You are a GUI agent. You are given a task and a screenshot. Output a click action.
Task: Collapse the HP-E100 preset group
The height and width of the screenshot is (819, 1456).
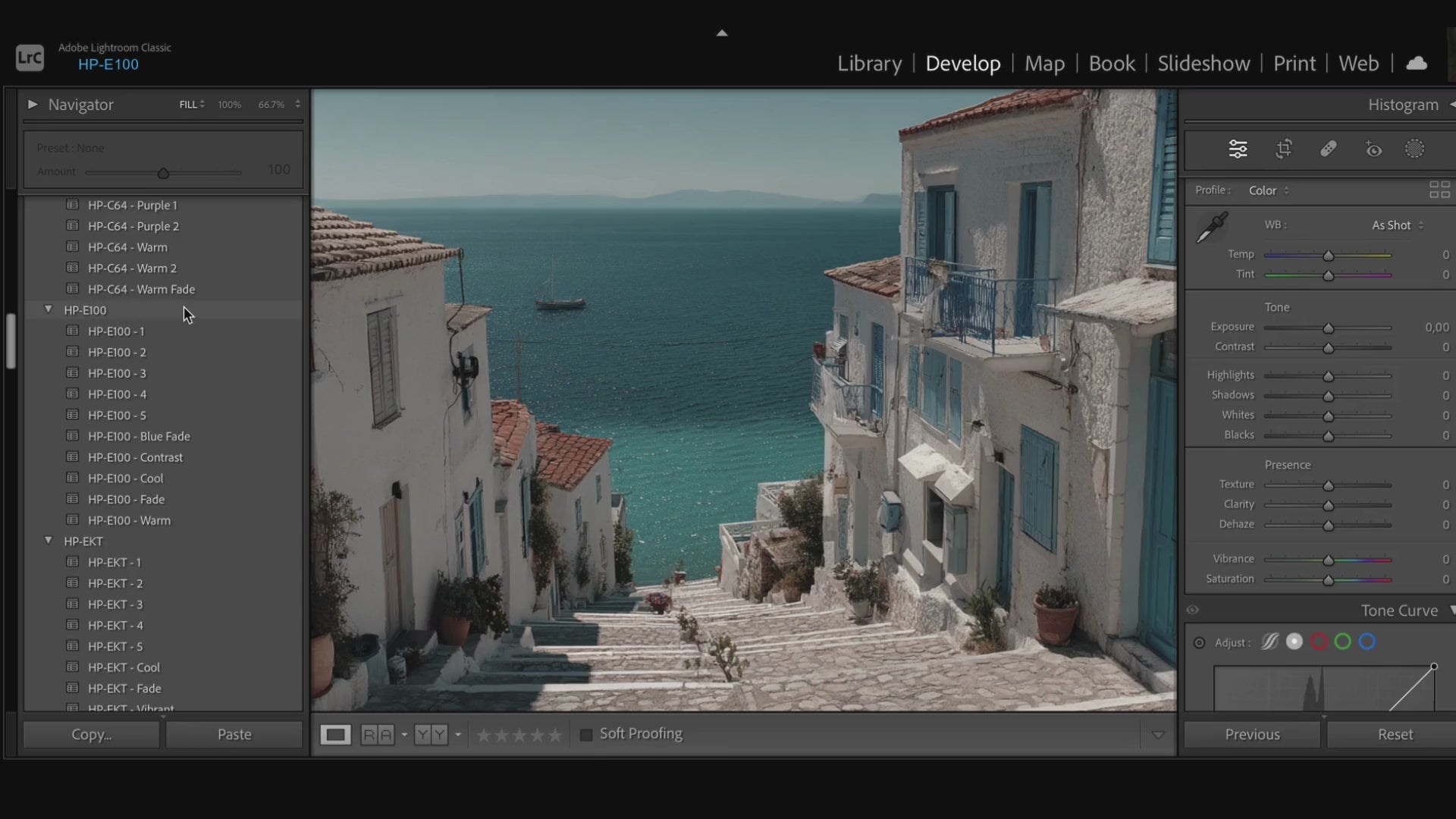49,309
